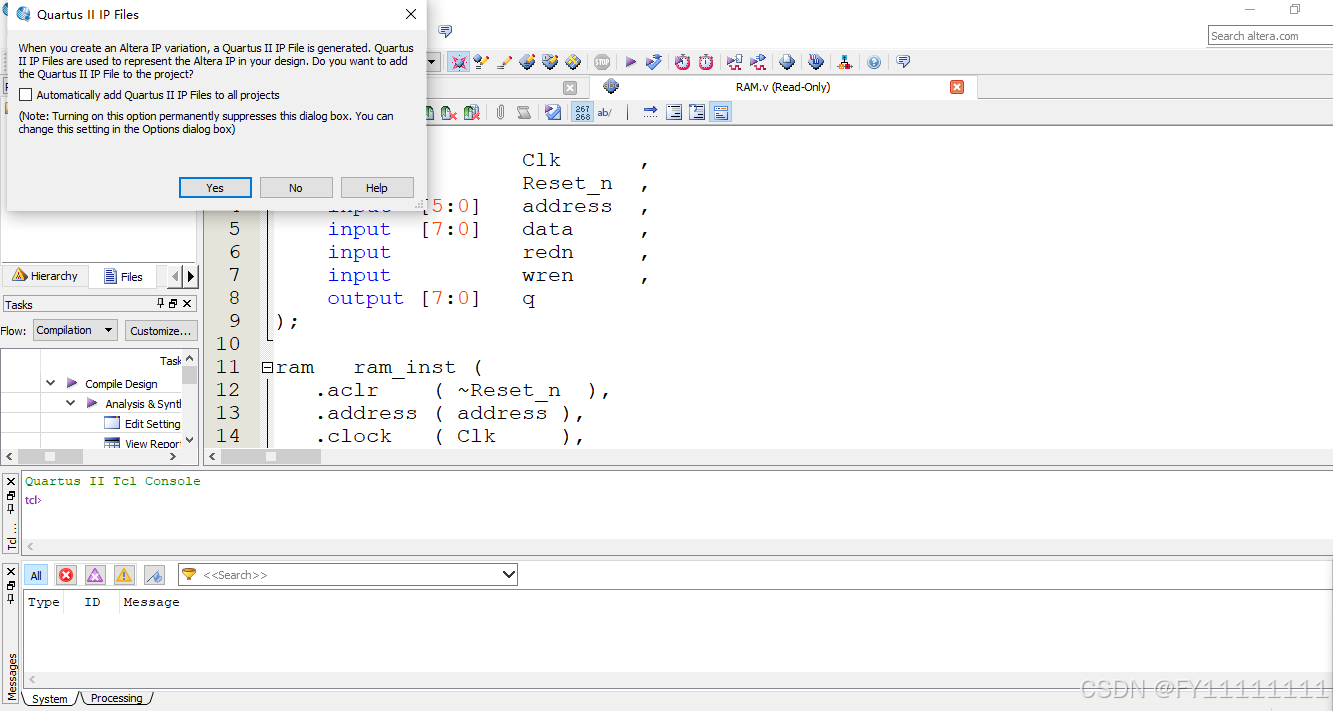The width and height of the screenshot is (1333, 711).
Task: Click the checkmark analyze file editor icon
Action: 553,112
